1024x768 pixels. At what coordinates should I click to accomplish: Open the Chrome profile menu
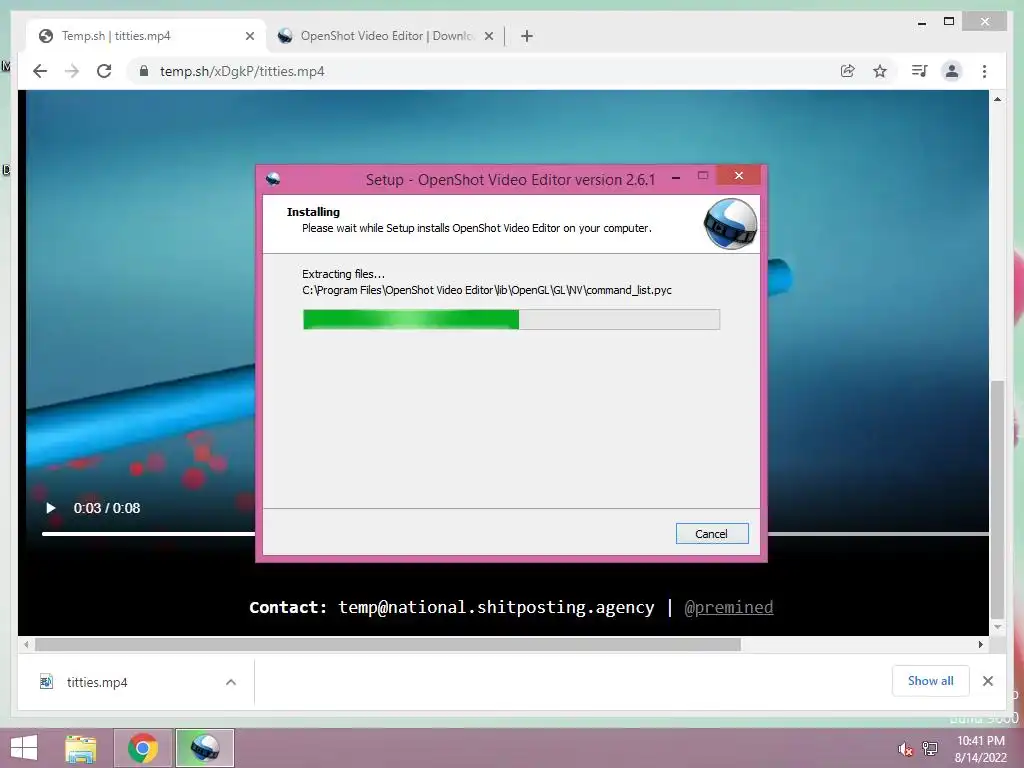tap(952, 71)
